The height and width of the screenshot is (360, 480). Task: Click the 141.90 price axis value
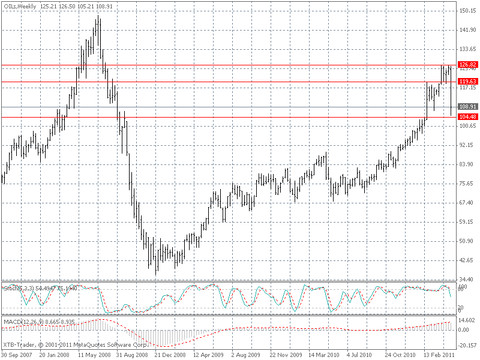(x=468, y=30)
